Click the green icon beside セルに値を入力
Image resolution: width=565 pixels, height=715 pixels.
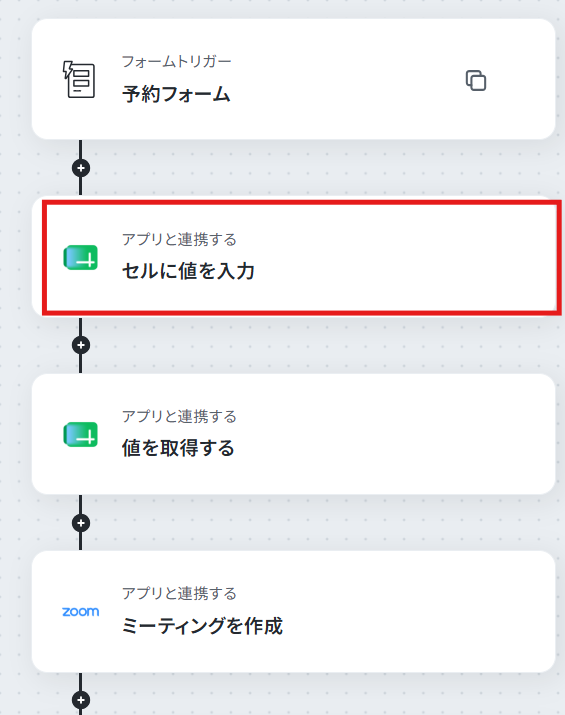[81, 258]
